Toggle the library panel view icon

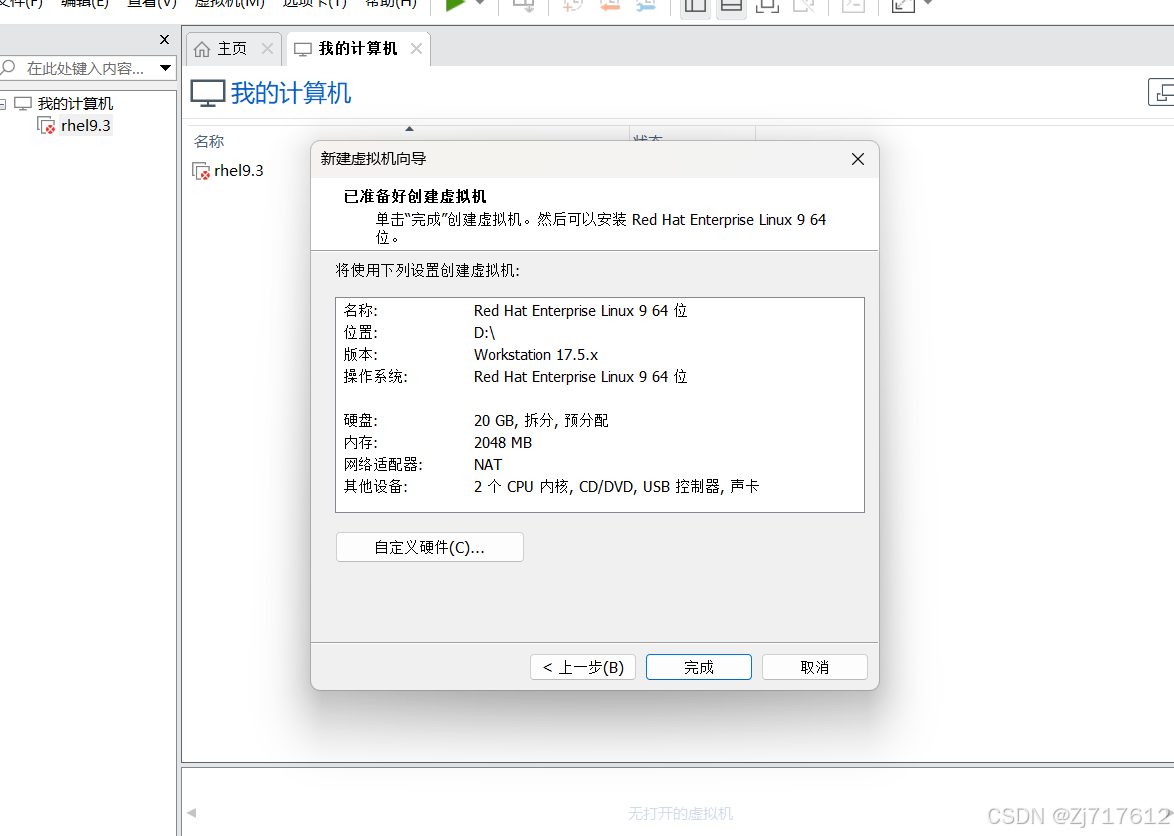696,6
